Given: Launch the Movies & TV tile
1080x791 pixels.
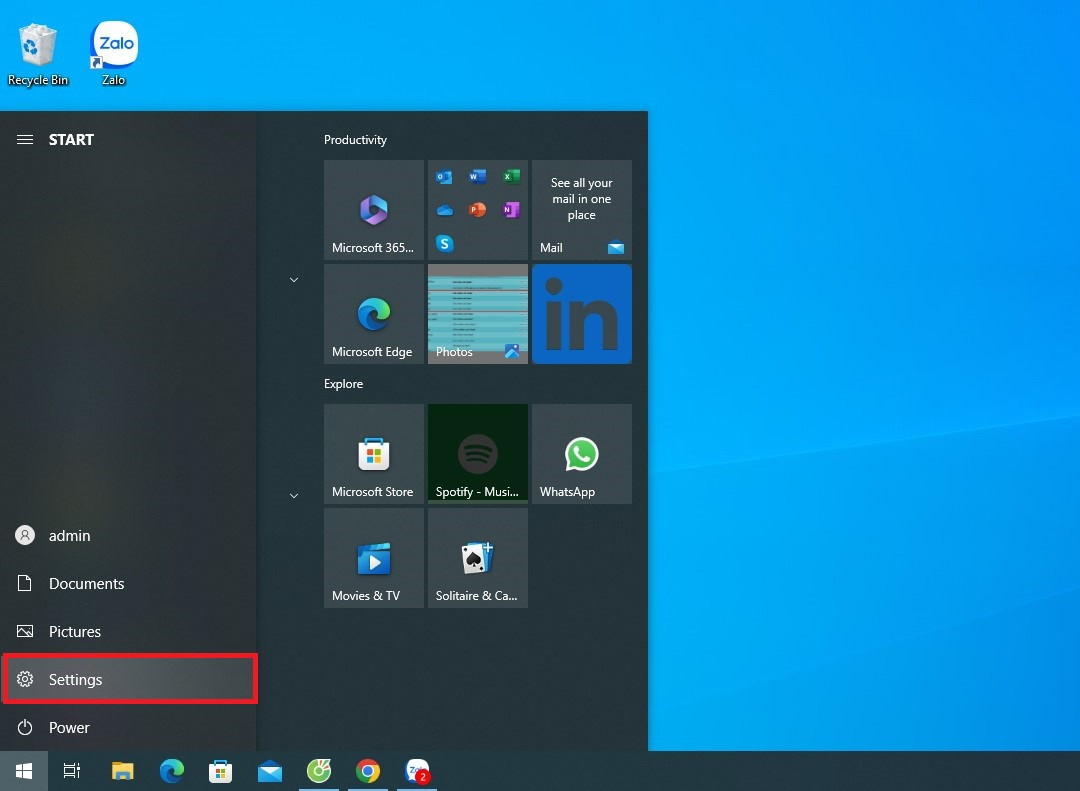Looking at the screenshot, I should pyautogui.click(x=374, y=558).
